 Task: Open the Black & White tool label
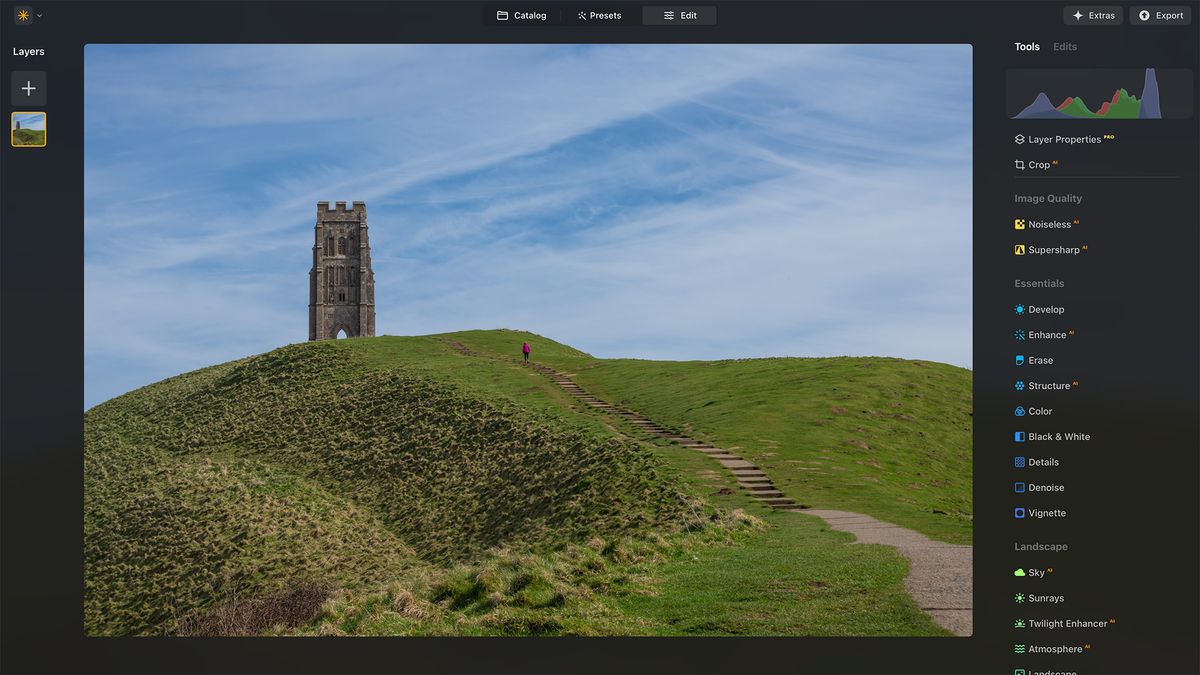[1059, 437]
